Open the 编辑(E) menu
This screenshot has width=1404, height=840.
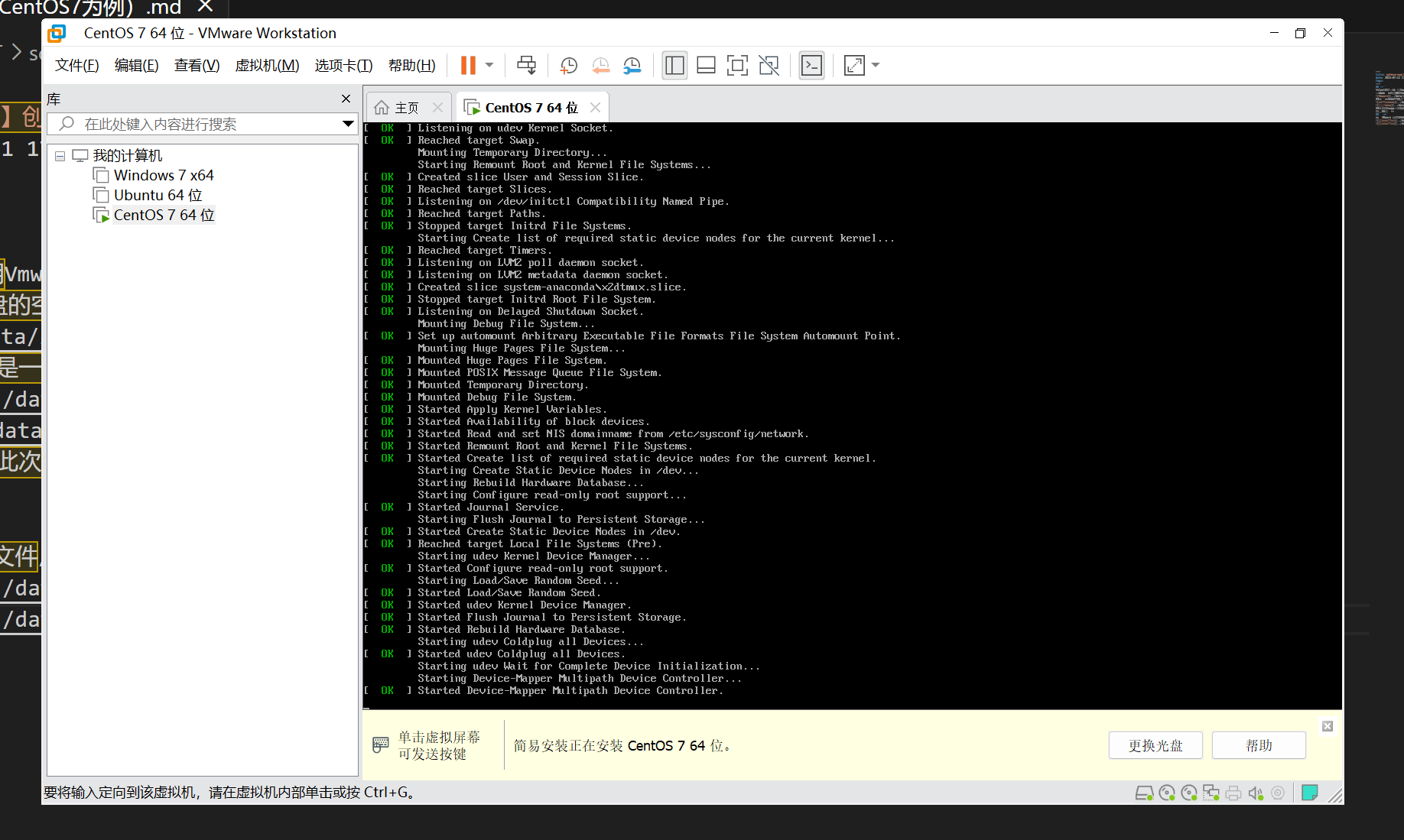[137, 66]
